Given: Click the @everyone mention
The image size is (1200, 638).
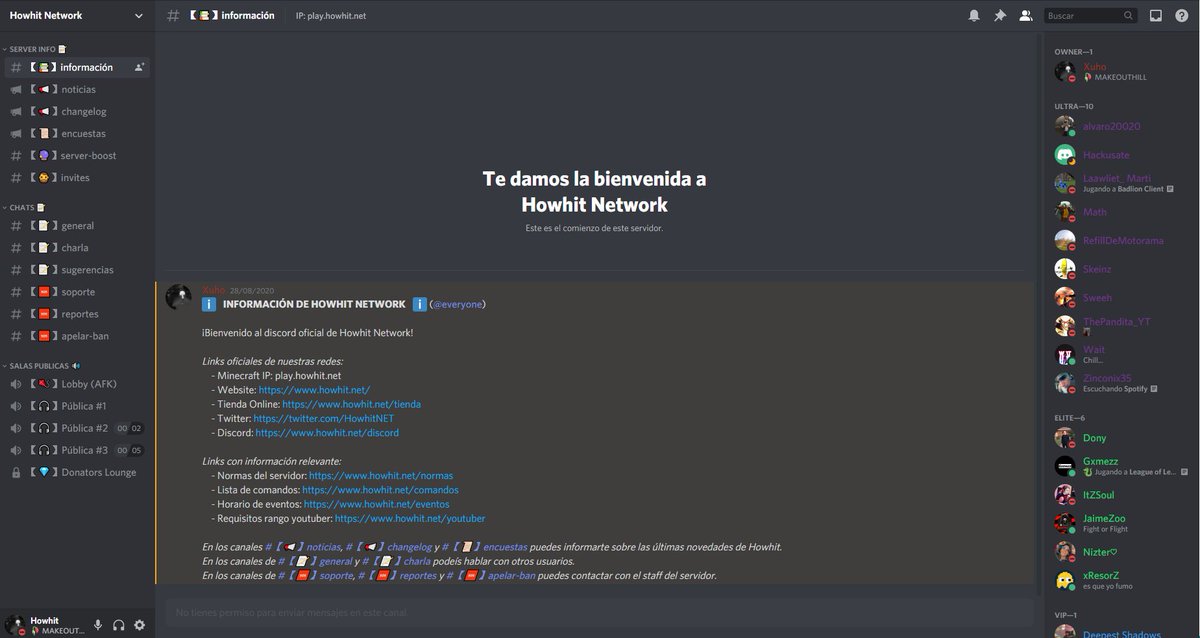Looking at the screenshot, I should pos(459,303).
